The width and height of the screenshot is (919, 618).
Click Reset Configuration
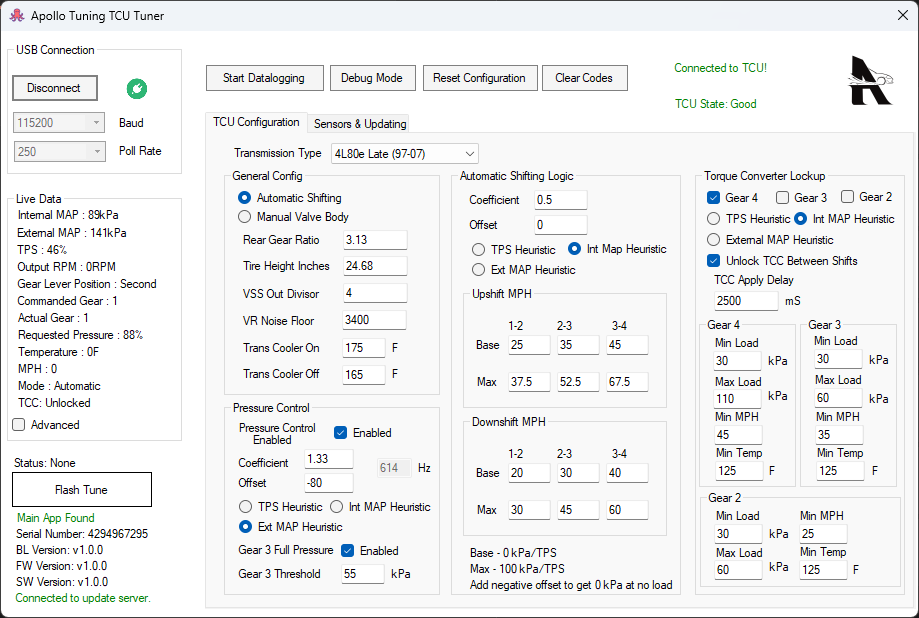(479, 78)
